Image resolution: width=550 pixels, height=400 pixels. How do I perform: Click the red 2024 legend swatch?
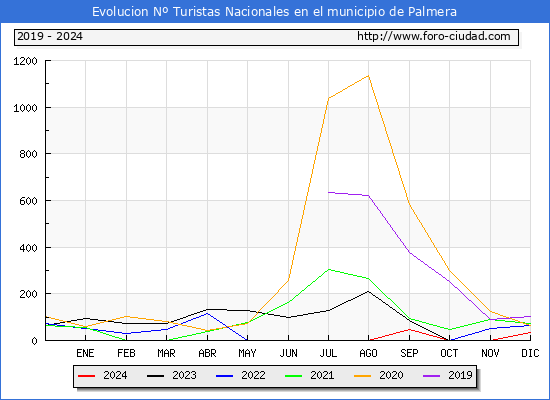[86, 376]
